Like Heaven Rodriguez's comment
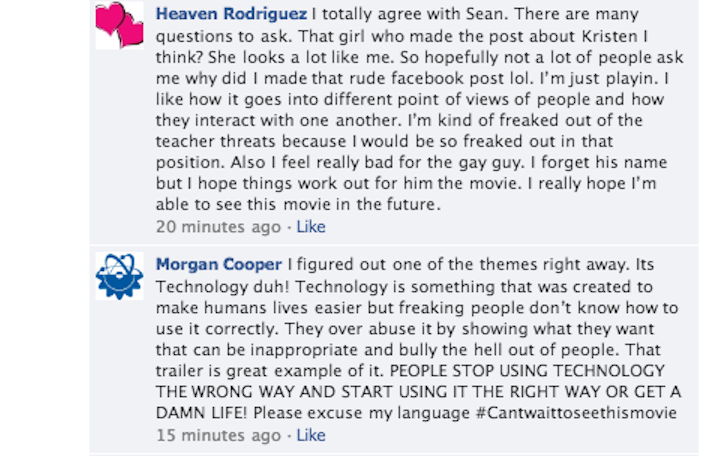728x456 pixels. pos(311,227)
